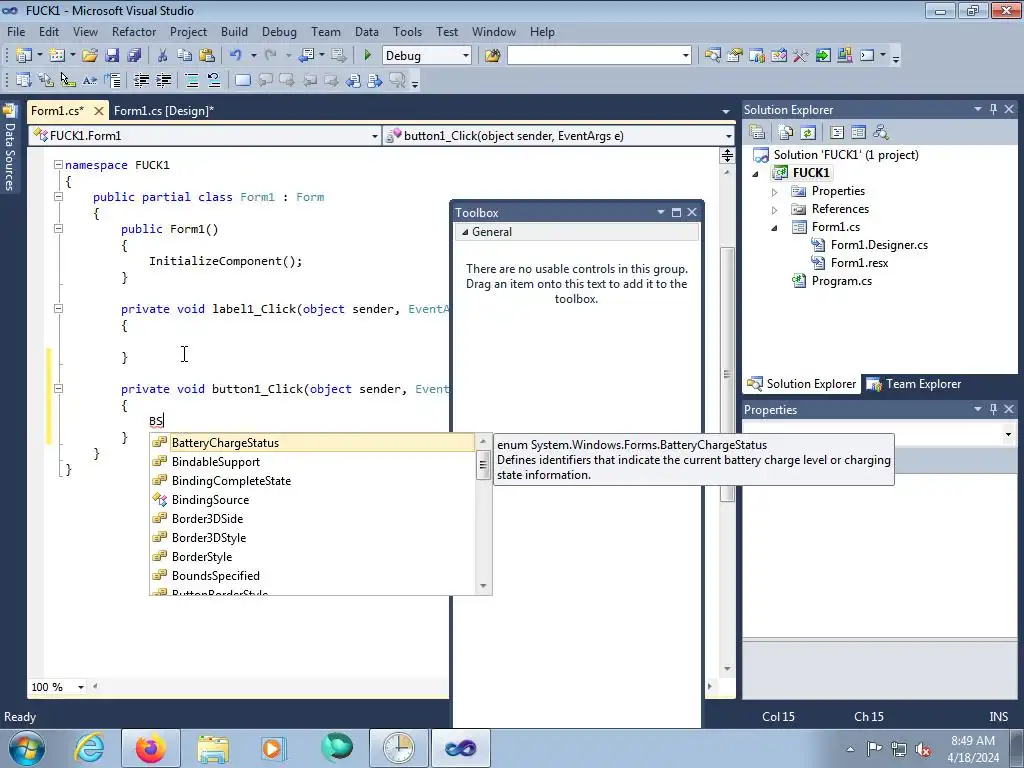Collapse the namespace FUCK1 code region
Image resolution: width=1024 pixels, height=768 pixels.
(x=58, y=165)
